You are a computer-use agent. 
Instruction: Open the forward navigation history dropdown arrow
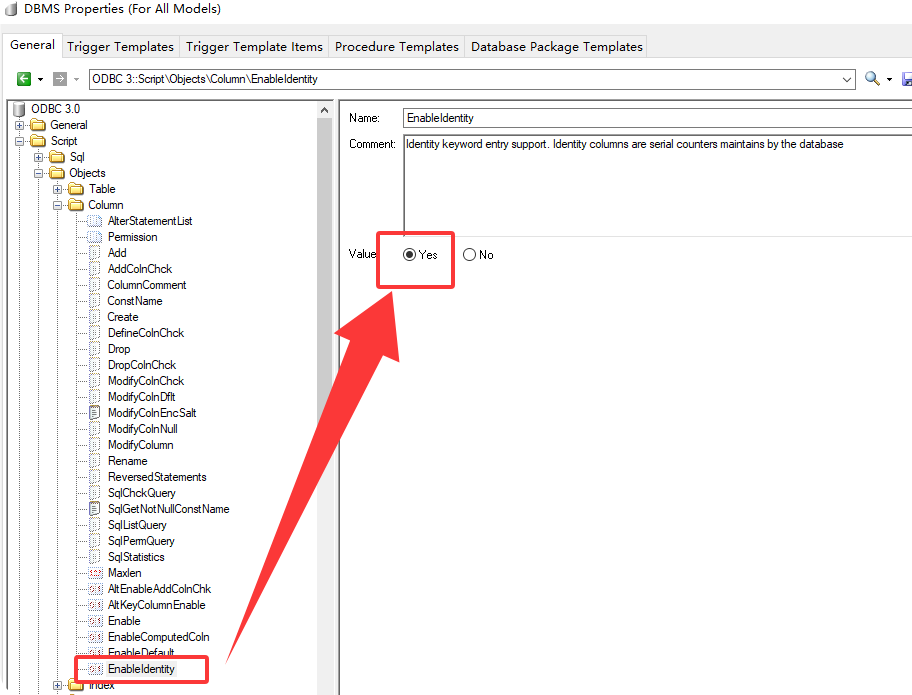(76, 79)
